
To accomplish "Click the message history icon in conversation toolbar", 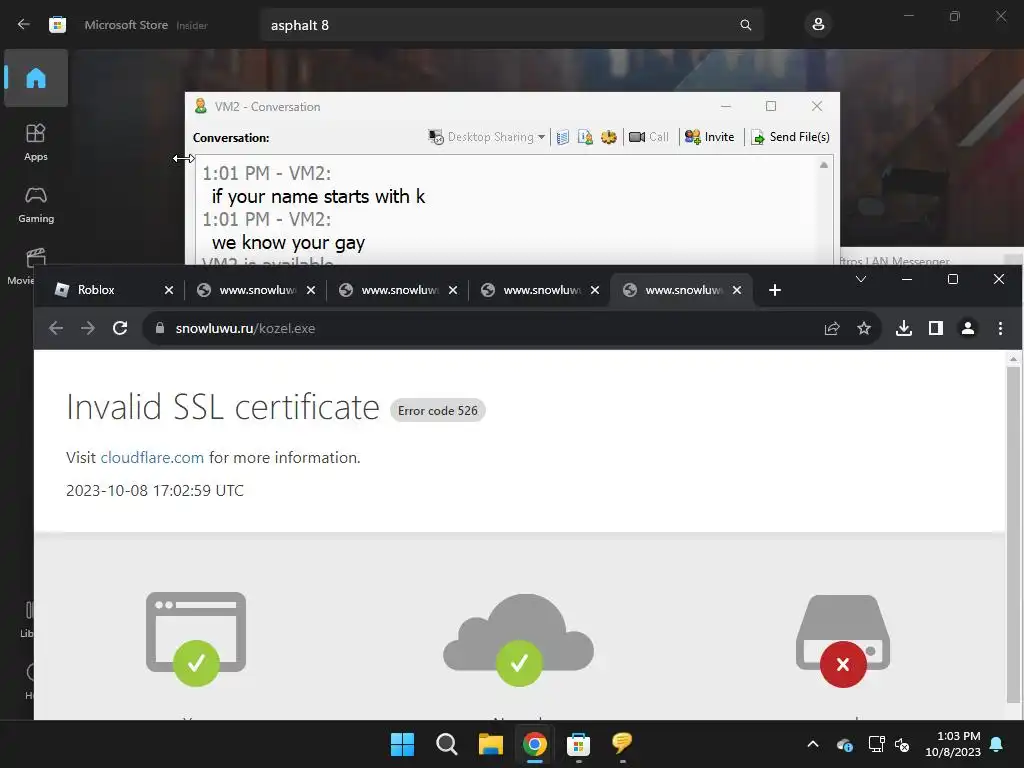I will click(563, 137).
